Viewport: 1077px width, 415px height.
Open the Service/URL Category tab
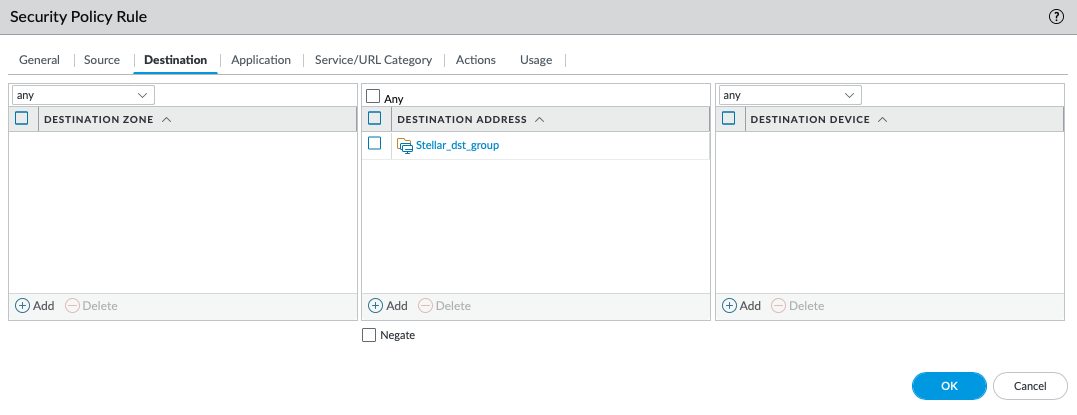tap(373, 60)
